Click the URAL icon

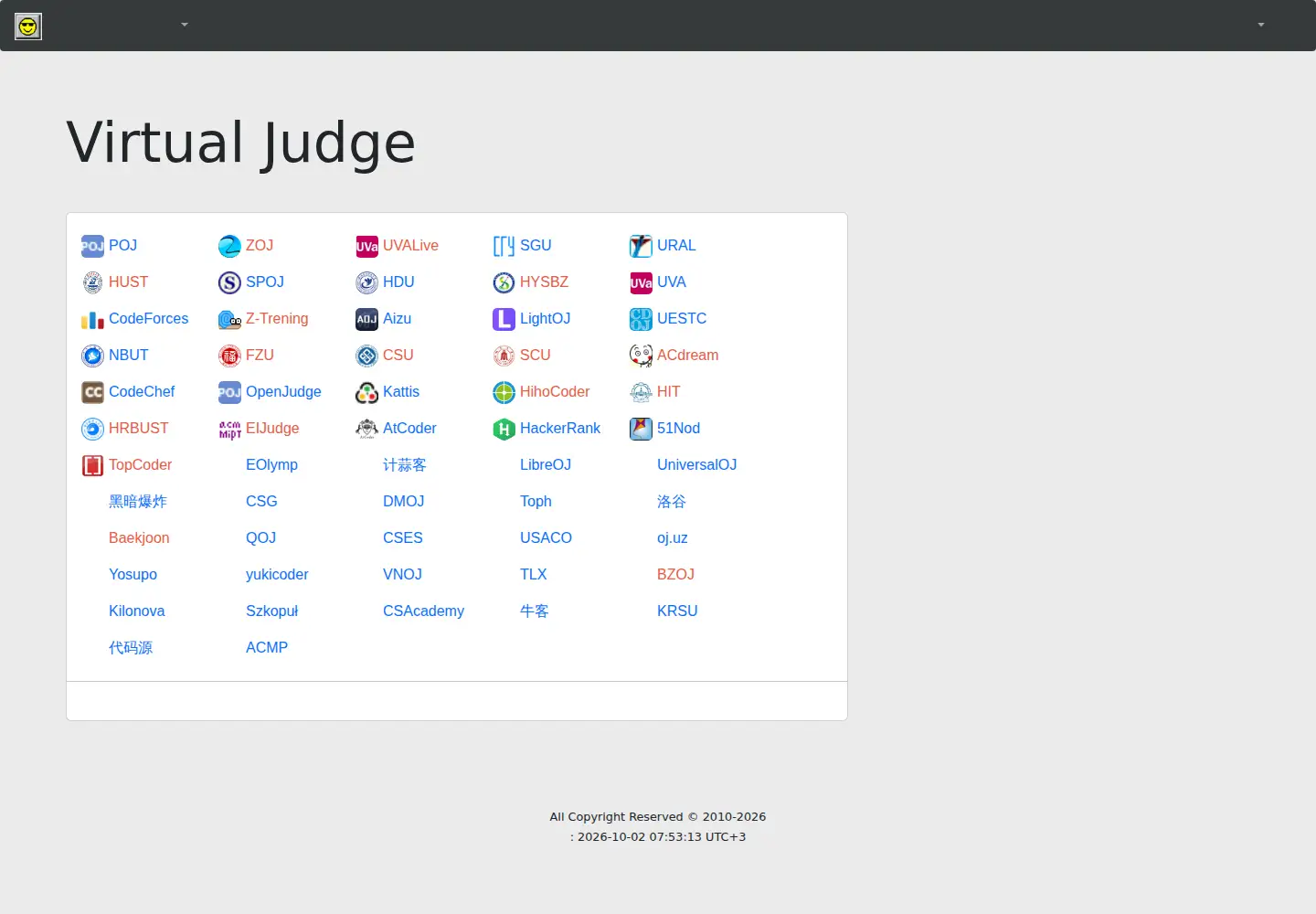[x=641, y=246]
